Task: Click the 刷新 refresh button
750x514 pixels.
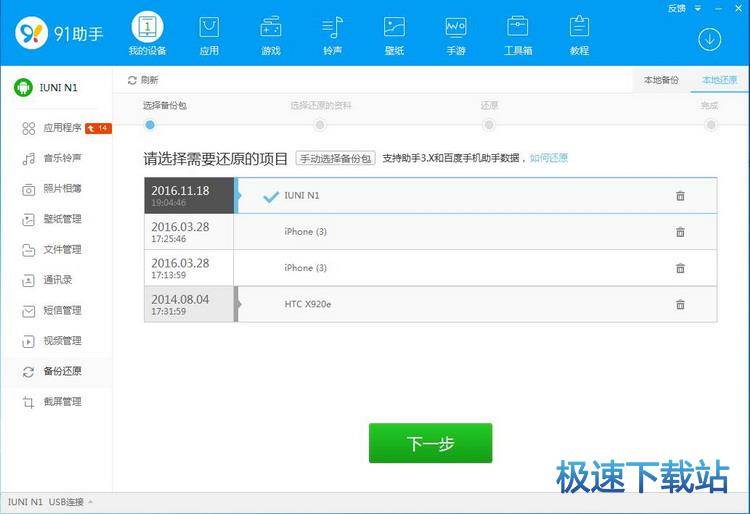Action: 143,80
